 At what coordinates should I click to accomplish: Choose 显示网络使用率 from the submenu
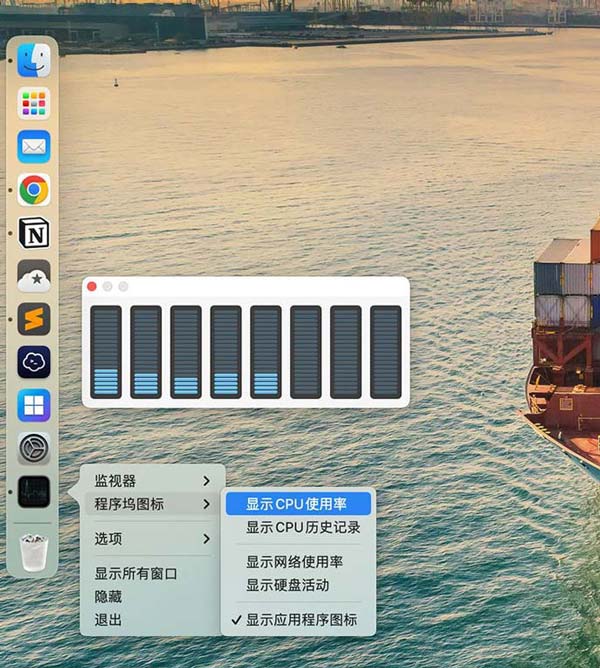[x=294, y=562]
